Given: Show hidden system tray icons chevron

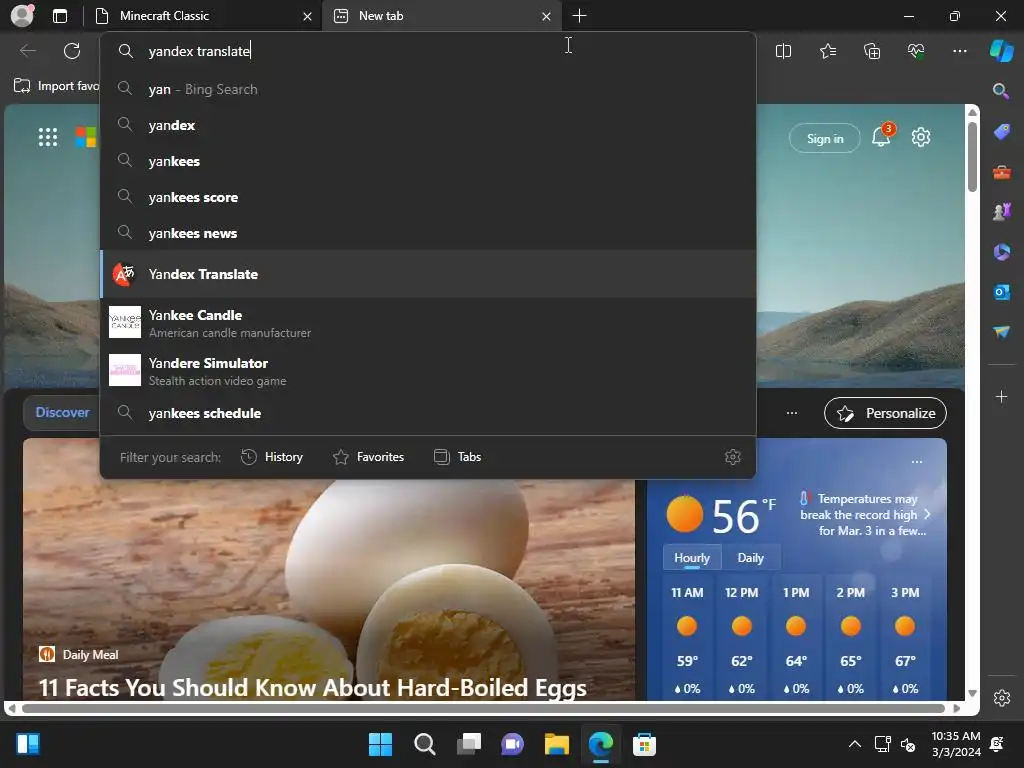Looking at the screenshot, I should [854, 743].
